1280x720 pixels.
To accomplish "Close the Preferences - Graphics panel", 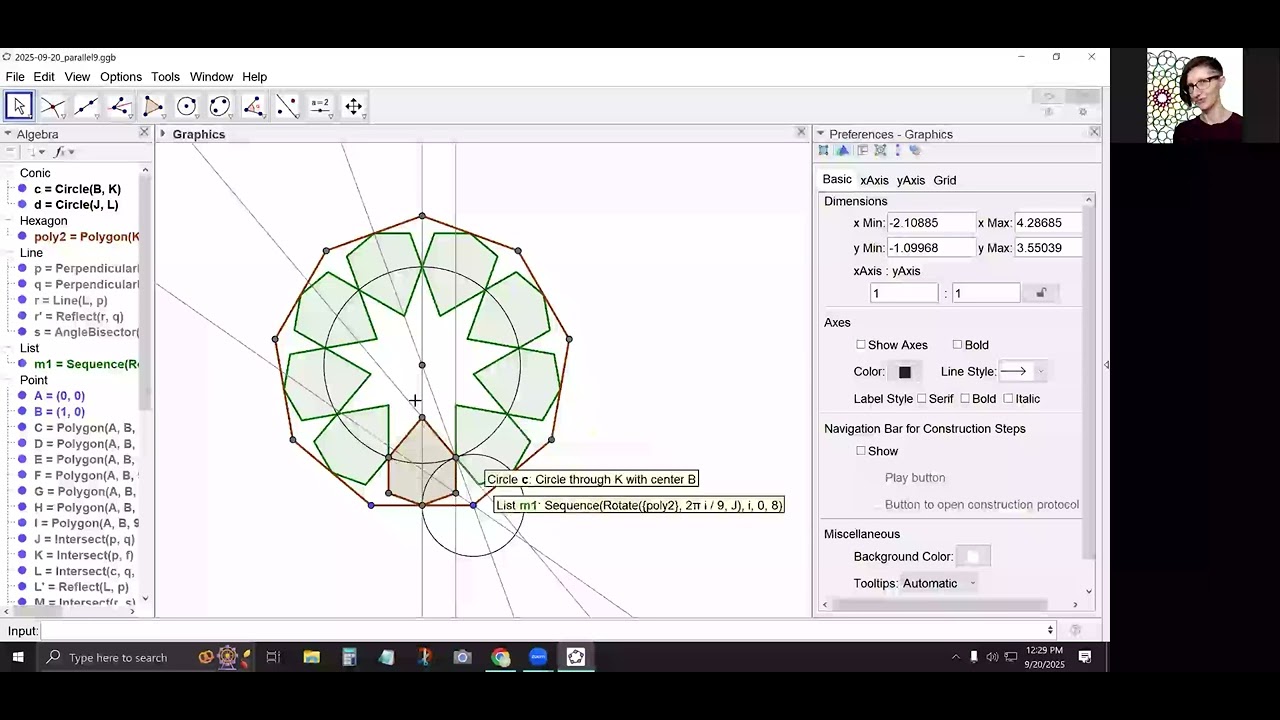I will (x=1094, y=133).
